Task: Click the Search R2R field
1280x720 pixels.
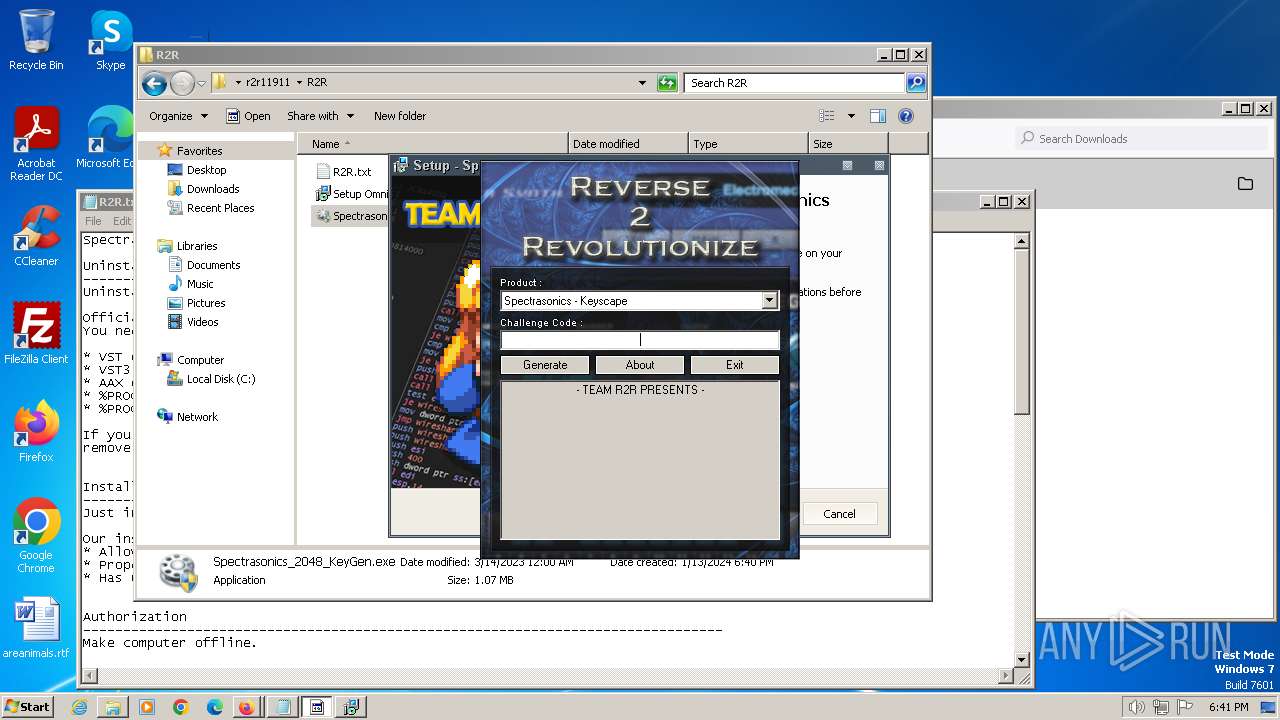Action: [x=795, y=83]
